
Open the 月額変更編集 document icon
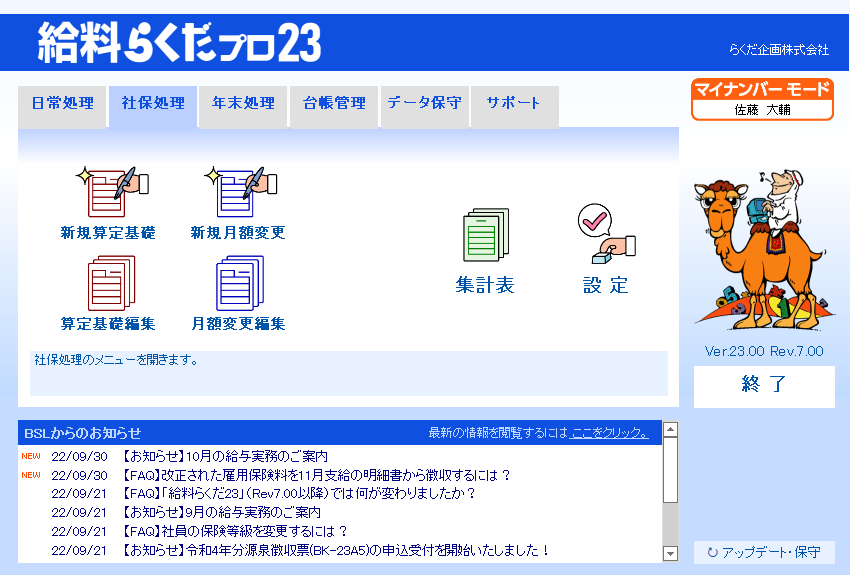point(240,283)
